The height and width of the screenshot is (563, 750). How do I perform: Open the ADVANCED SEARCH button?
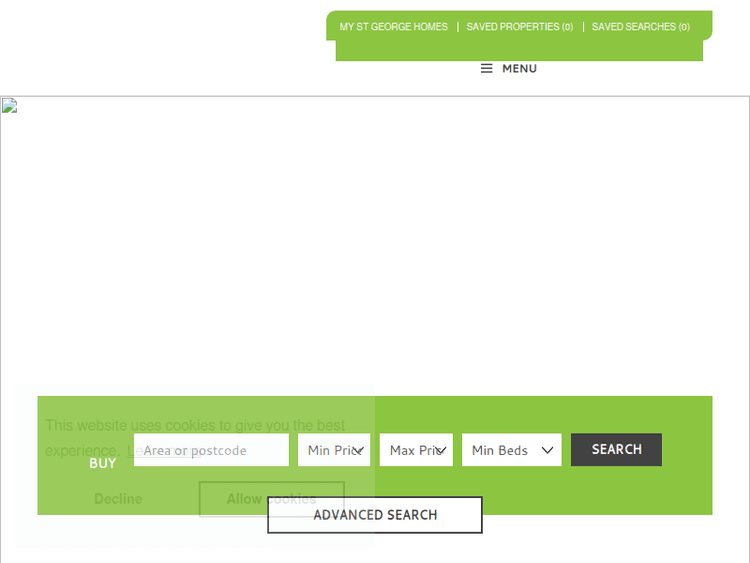375,515
